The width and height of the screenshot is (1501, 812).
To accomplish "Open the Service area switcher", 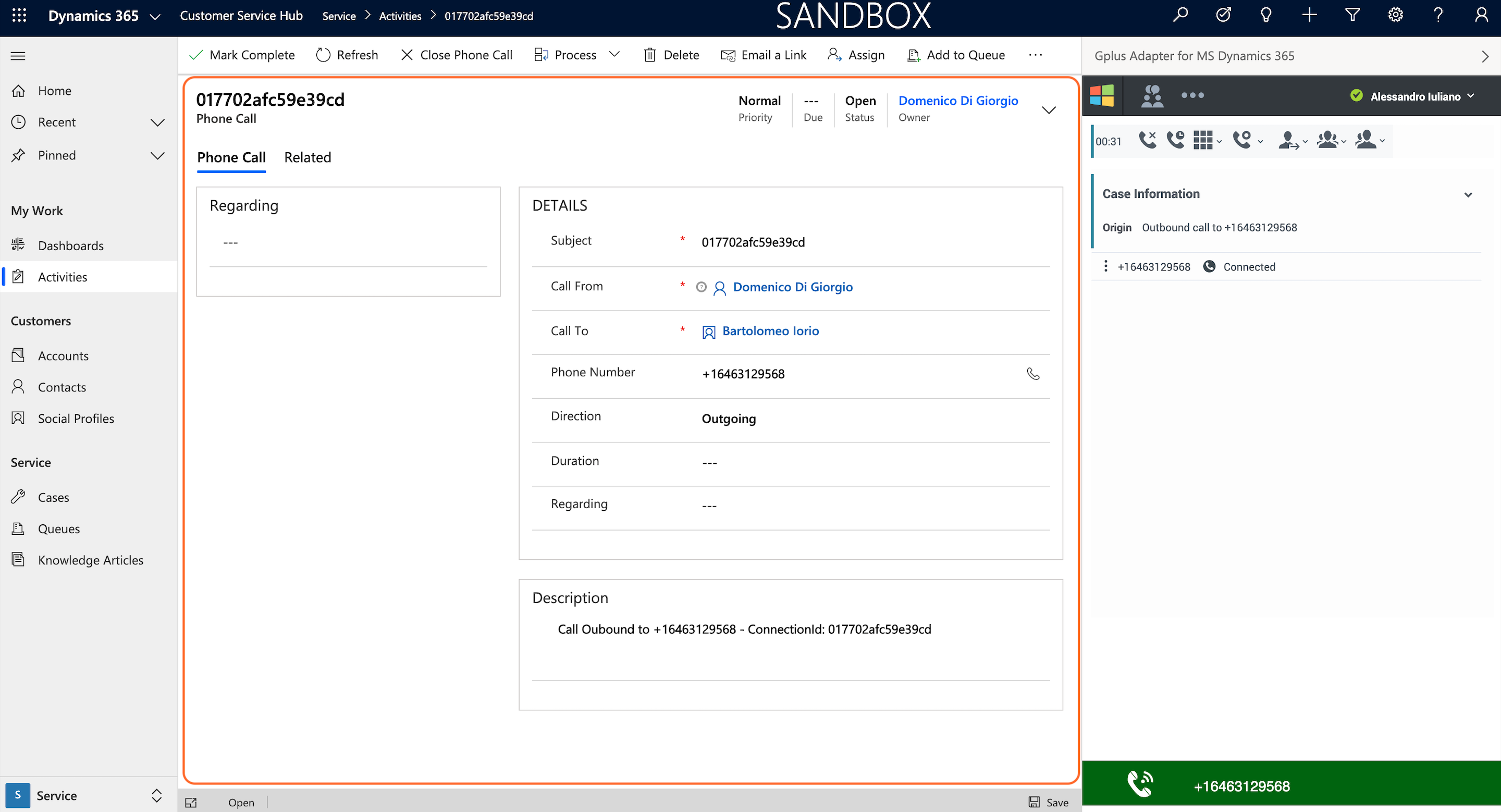I will pos(89,795).
